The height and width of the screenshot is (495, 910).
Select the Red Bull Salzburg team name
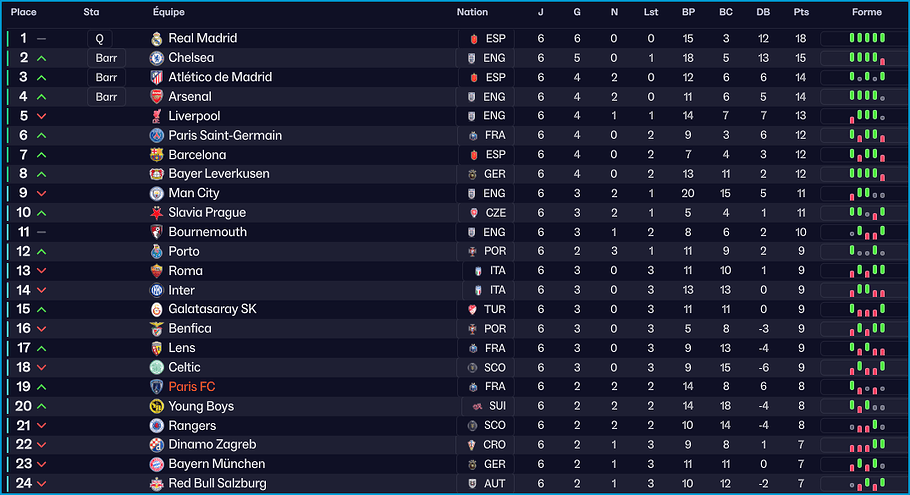point(217,484)
